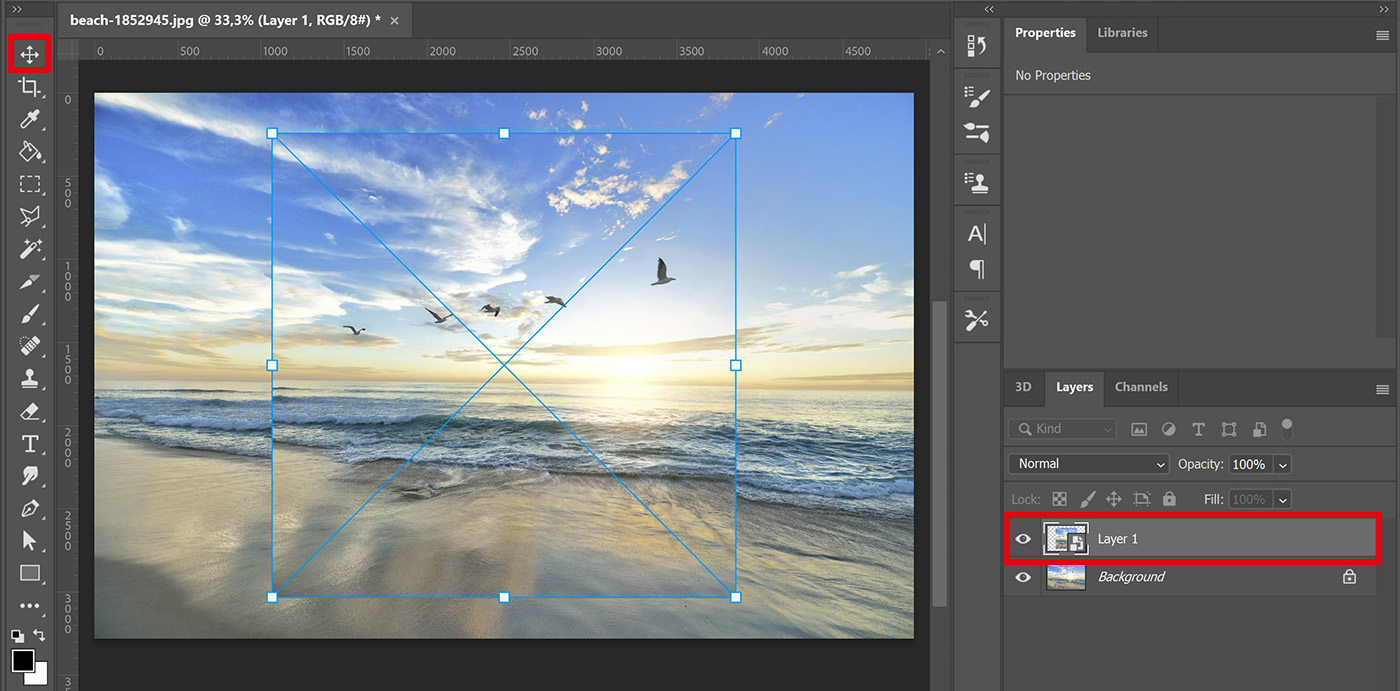Open the Paragraph panel

point(977,270)
